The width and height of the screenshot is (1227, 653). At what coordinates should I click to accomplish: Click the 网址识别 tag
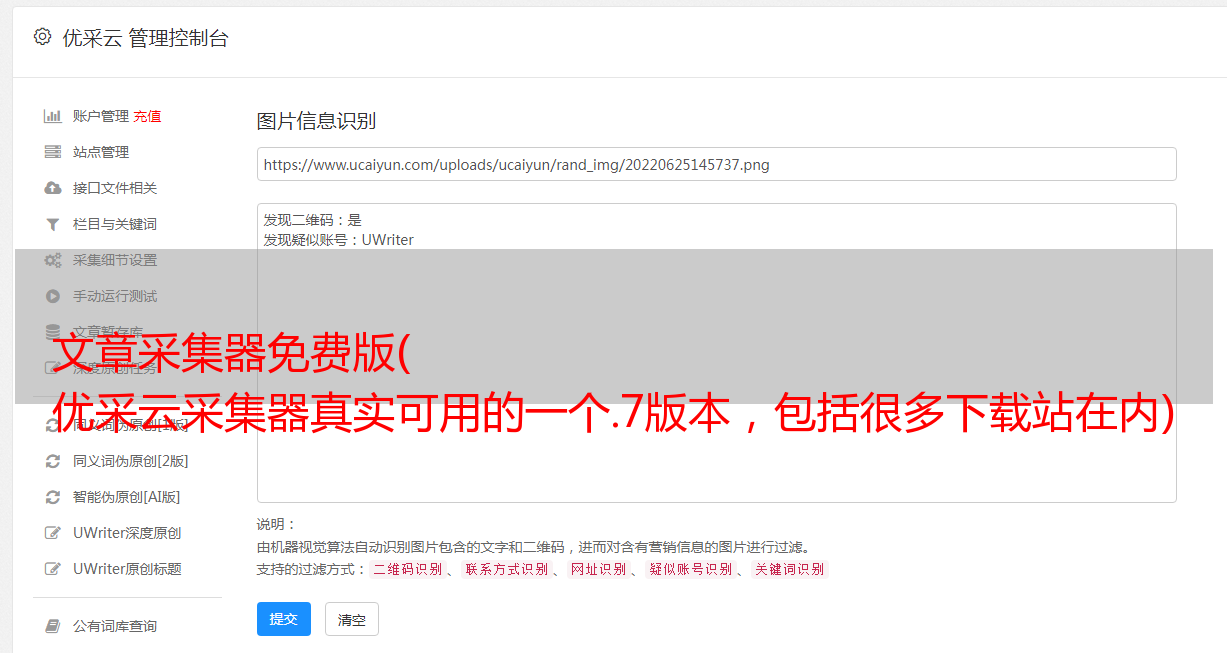pos(598,569)
